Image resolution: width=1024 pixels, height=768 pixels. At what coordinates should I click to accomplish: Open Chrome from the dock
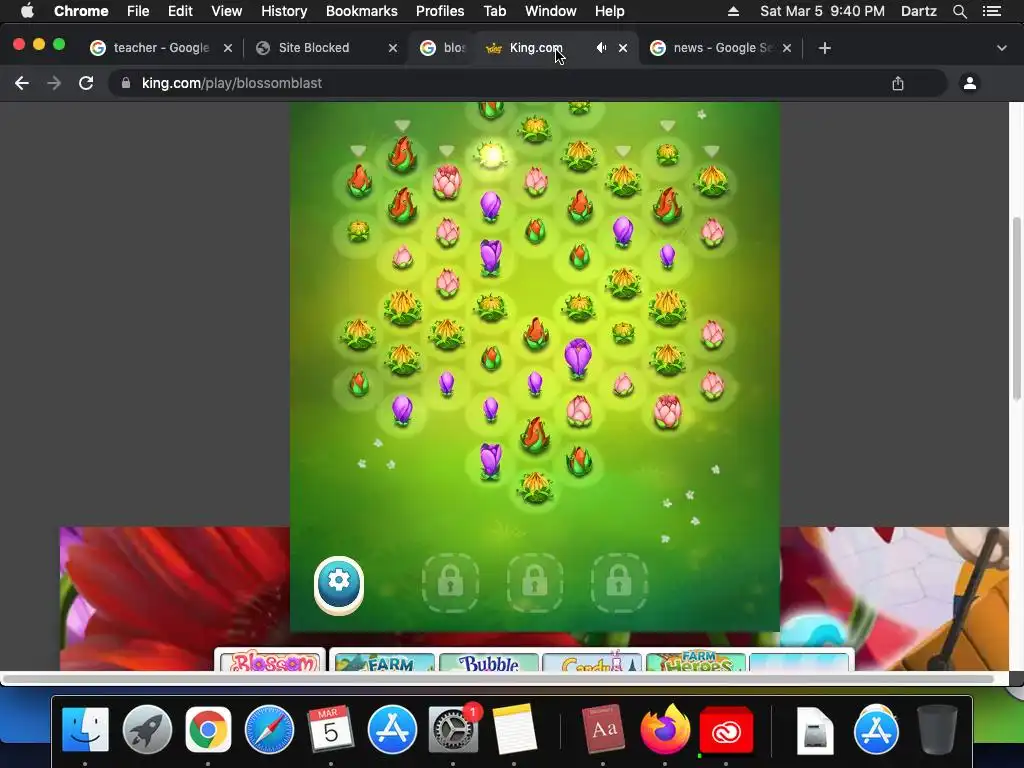coord(208,729)
